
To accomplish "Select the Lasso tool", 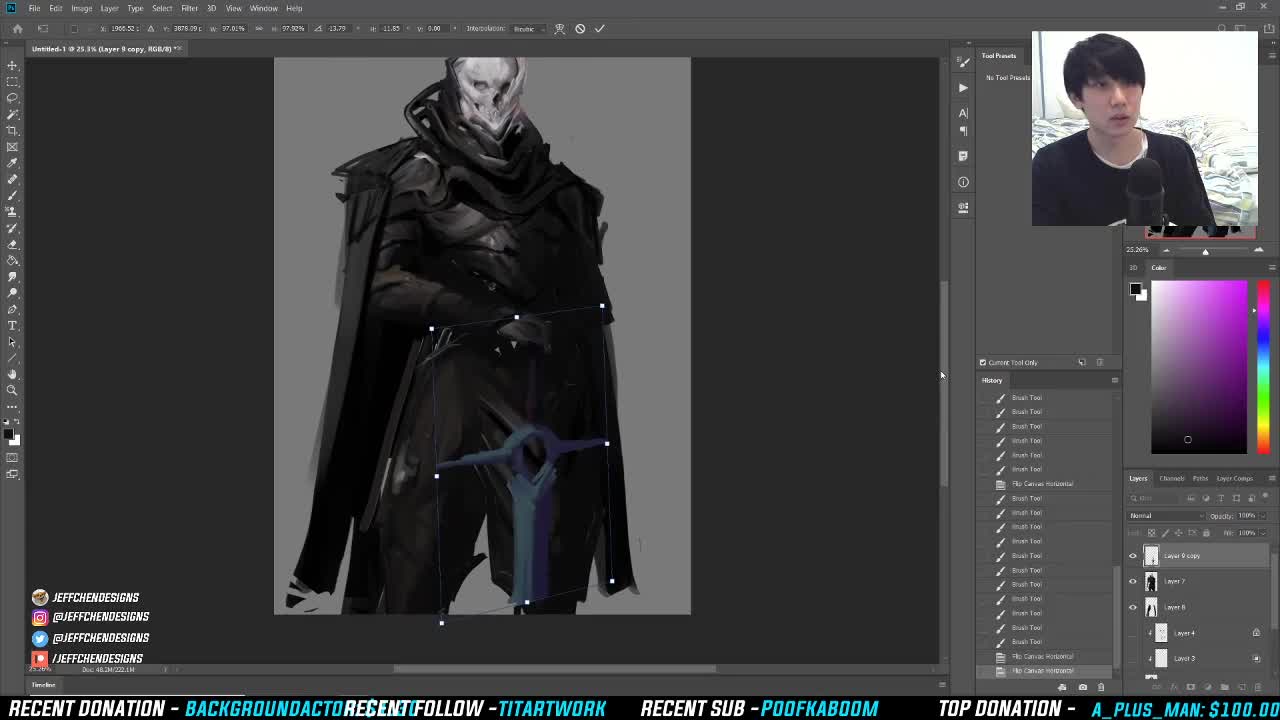I will [12, 97].
